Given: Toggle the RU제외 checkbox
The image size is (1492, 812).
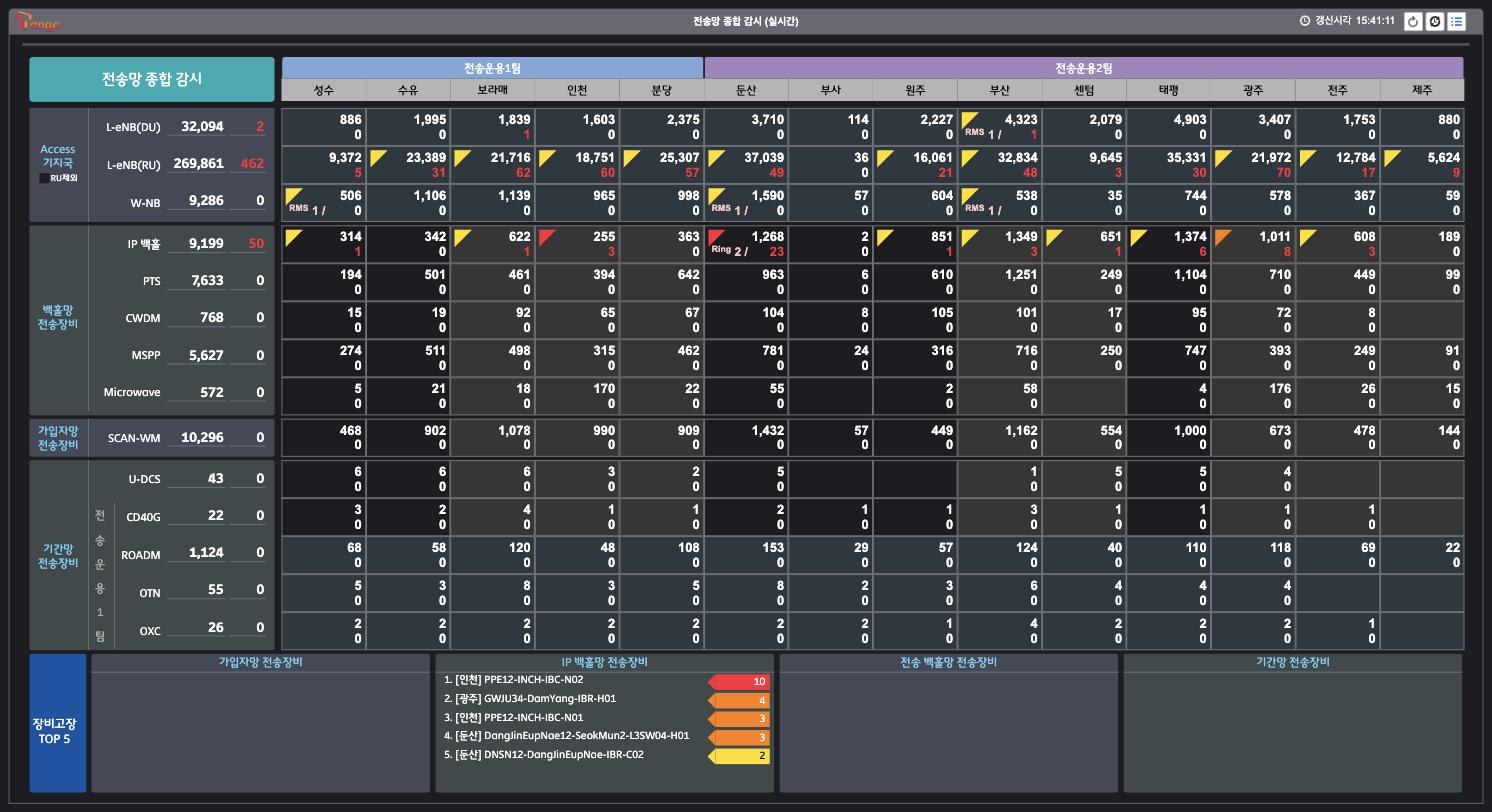Looking at the screenshot, I should [44, 178].
